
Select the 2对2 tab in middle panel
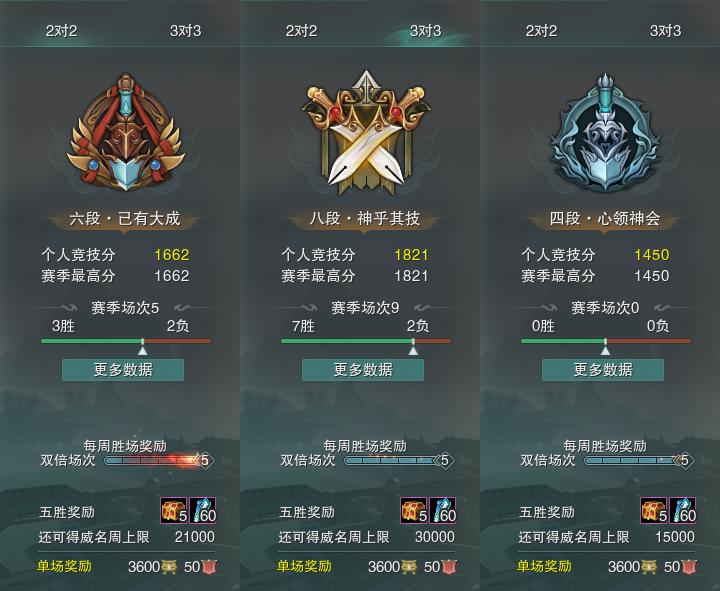(x=301, y=31)
